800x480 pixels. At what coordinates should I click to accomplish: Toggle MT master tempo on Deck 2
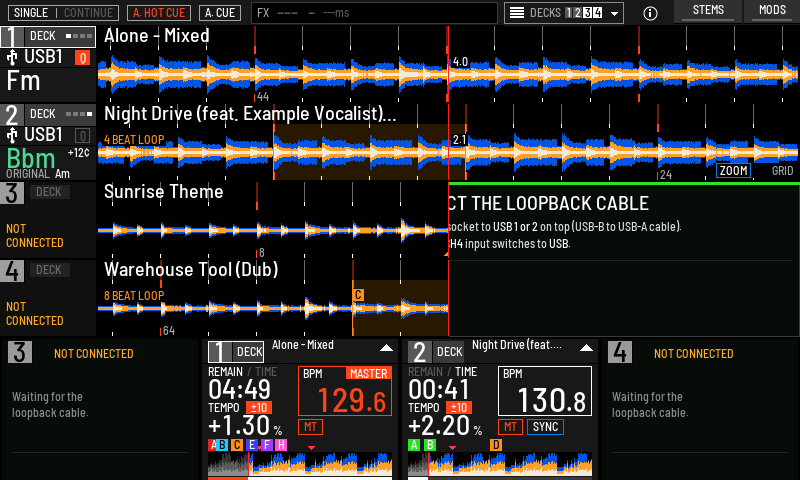coord(510,427)
